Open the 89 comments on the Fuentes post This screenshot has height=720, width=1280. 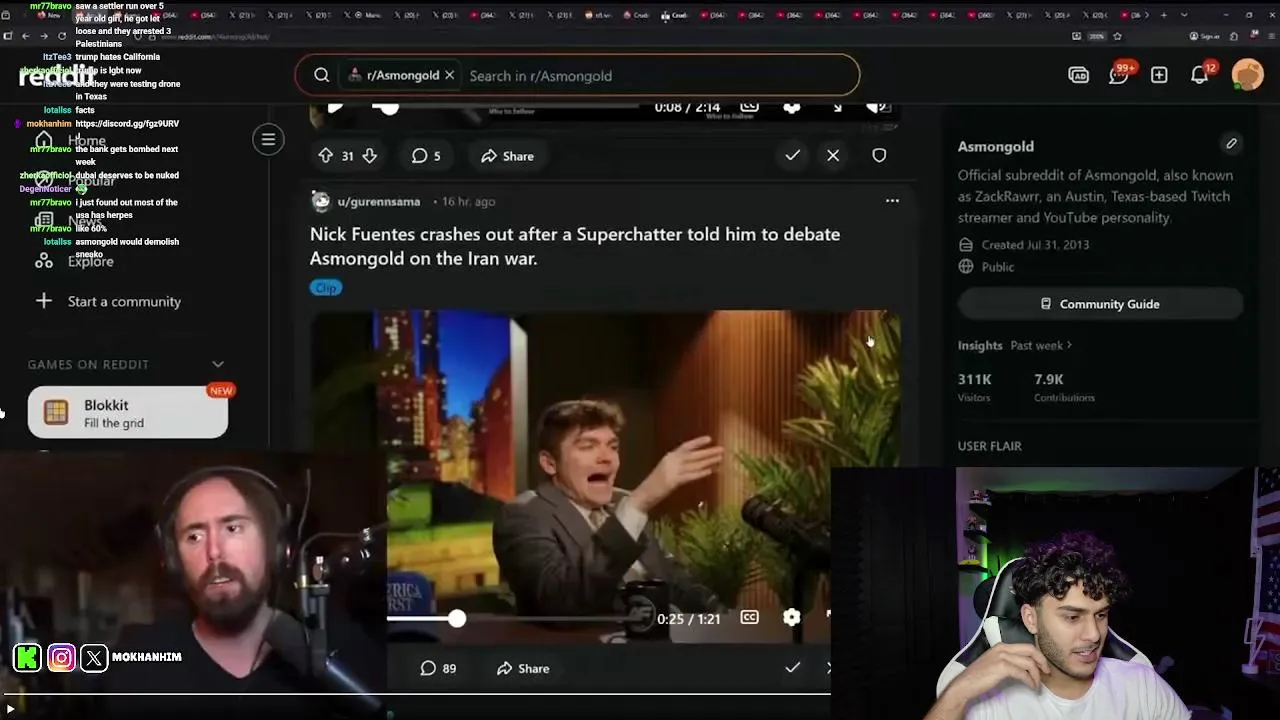coord(438,668)
